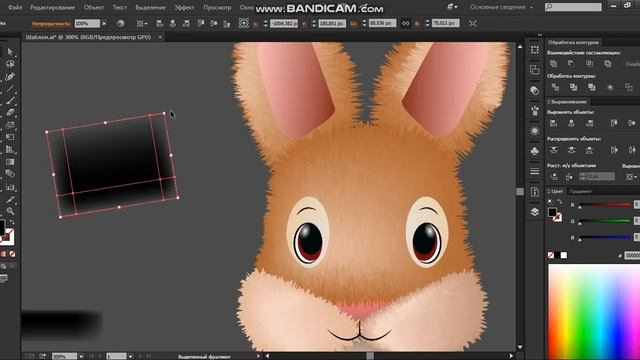Open the Align To dropdown in control bar
Screen dimensions: 640x360
142,24
